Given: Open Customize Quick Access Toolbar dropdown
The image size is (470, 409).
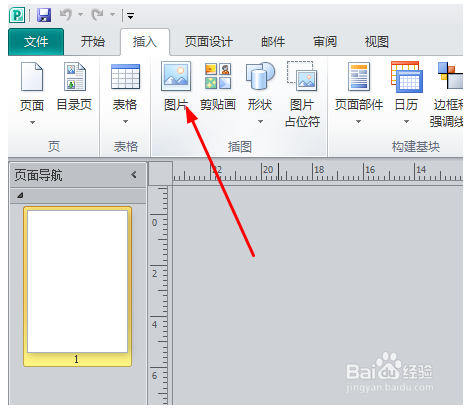Looking at the screenshot, I should [130, 15].
